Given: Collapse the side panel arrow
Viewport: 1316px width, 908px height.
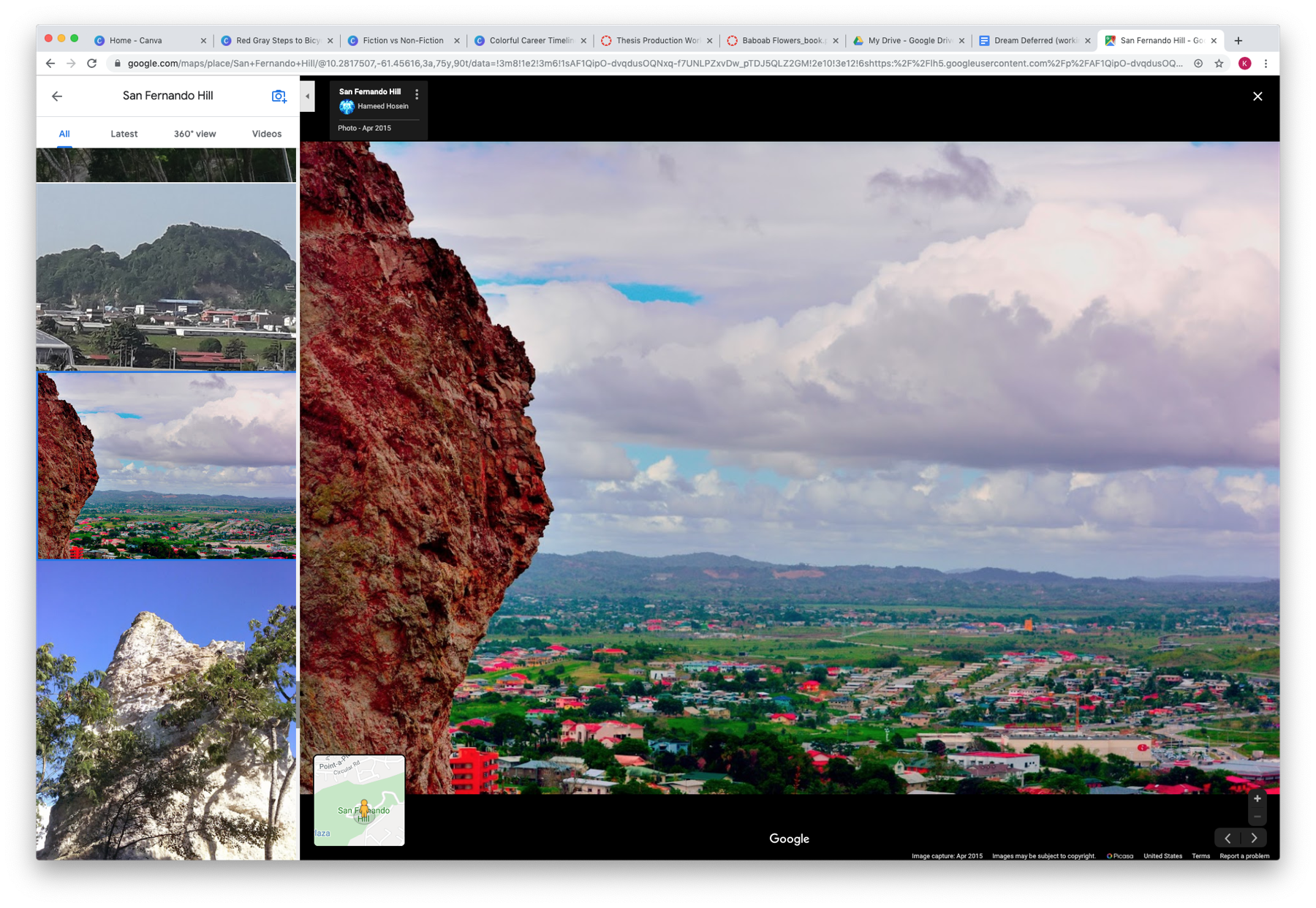Looking at the screenshot, I should pyautogui.click(x=308, y=97).
